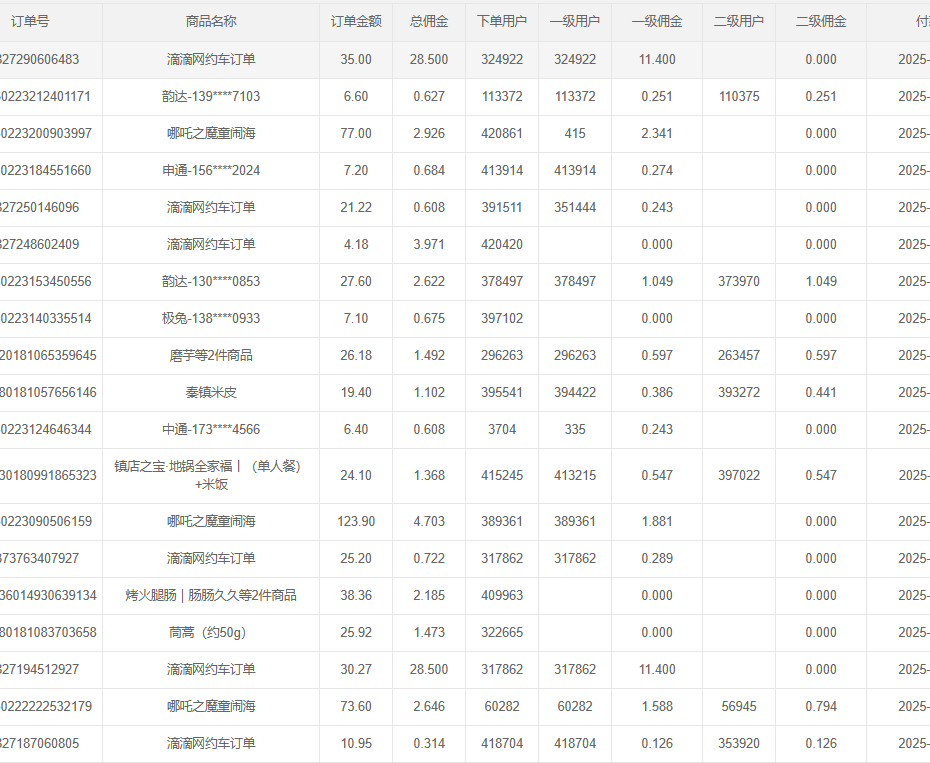
Task: Click second-level commission 0.441
Action: [x=821, y=393]
